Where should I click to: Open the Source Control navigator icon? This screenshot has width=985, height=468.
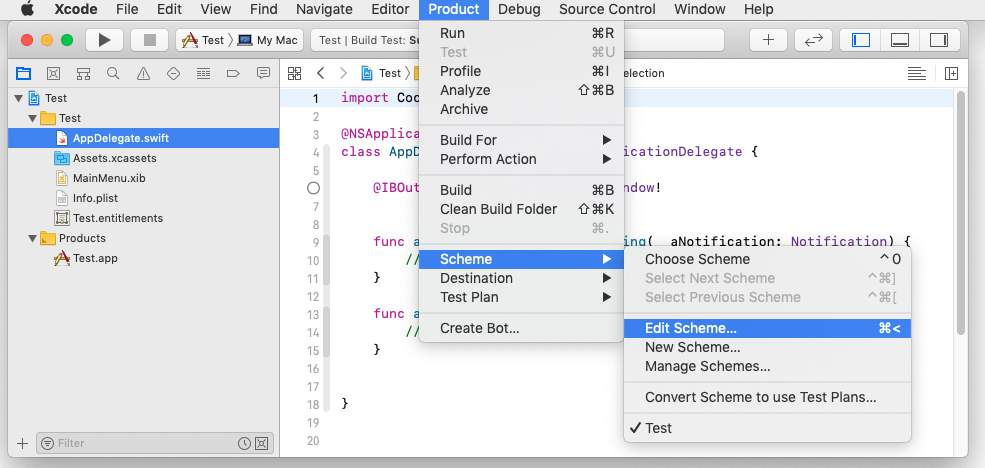pyautogui.click(x=53, y=73)
